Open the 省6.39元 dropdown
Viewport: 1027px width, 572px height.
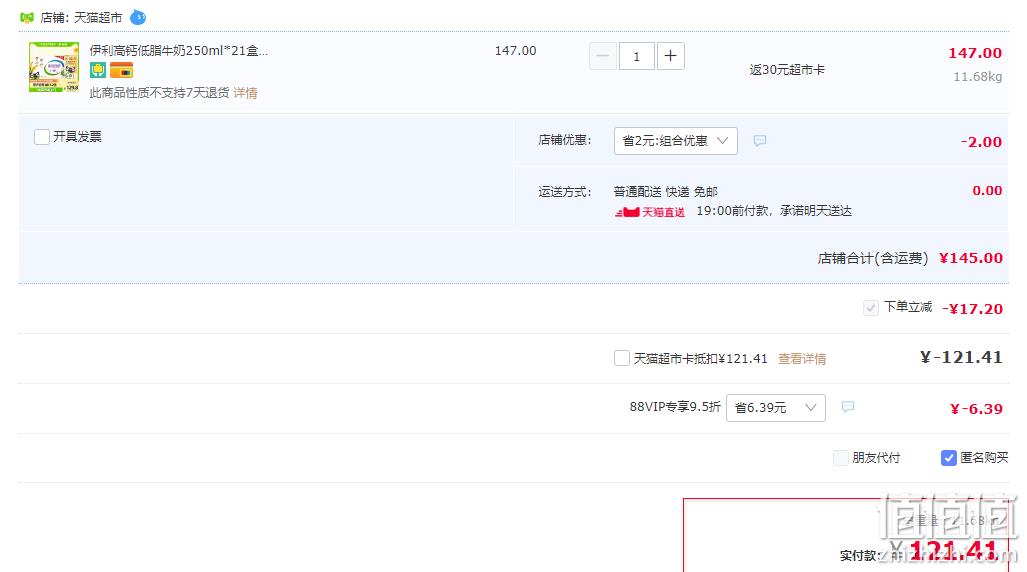775,408
